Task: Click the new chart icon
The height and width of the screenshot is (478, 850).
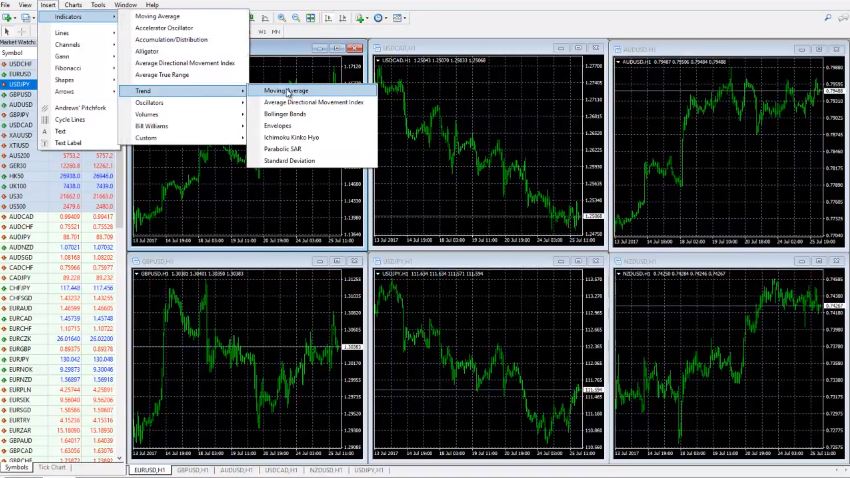Action: 8,18
